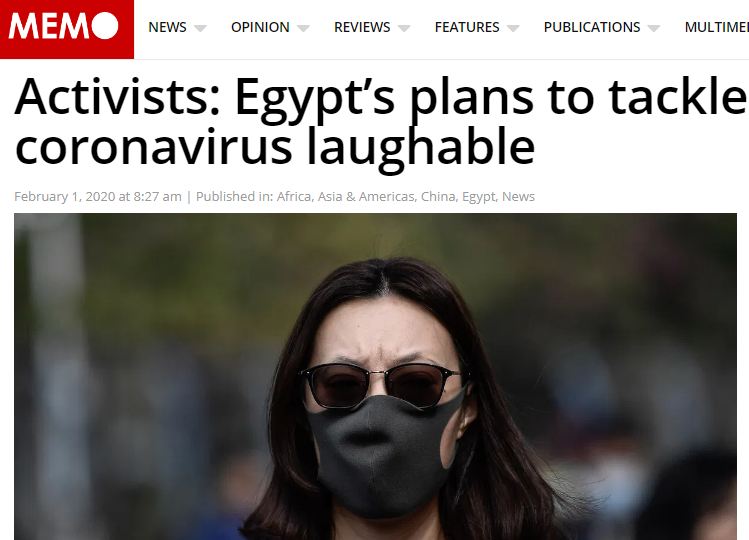Expand the FEATURES dropdown arrow

(x=513, y=28)
